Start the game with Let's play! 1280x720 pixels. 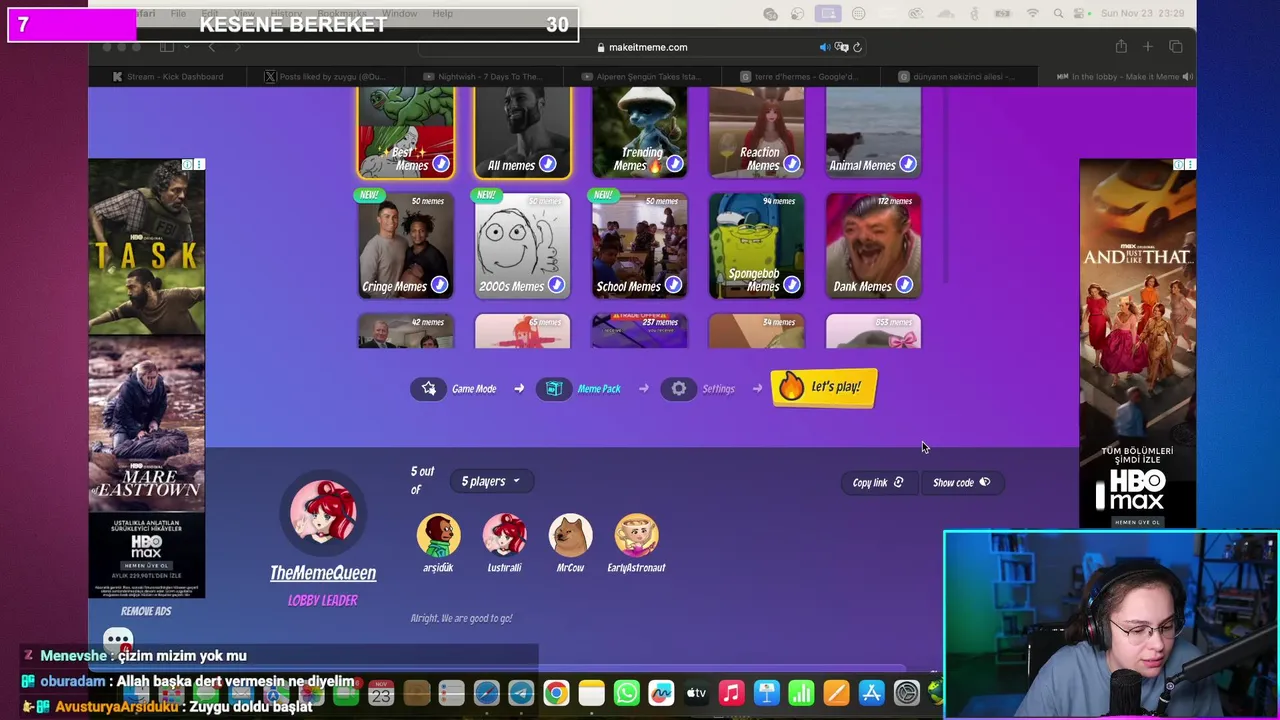coord(824,388)
